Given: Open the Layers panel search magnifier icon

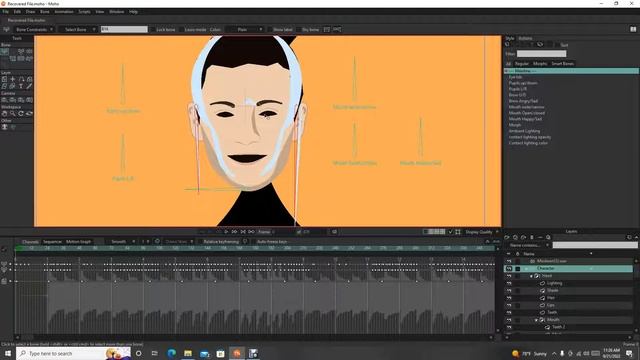Looking at the screenshot, I should click(x=549, y=237).
